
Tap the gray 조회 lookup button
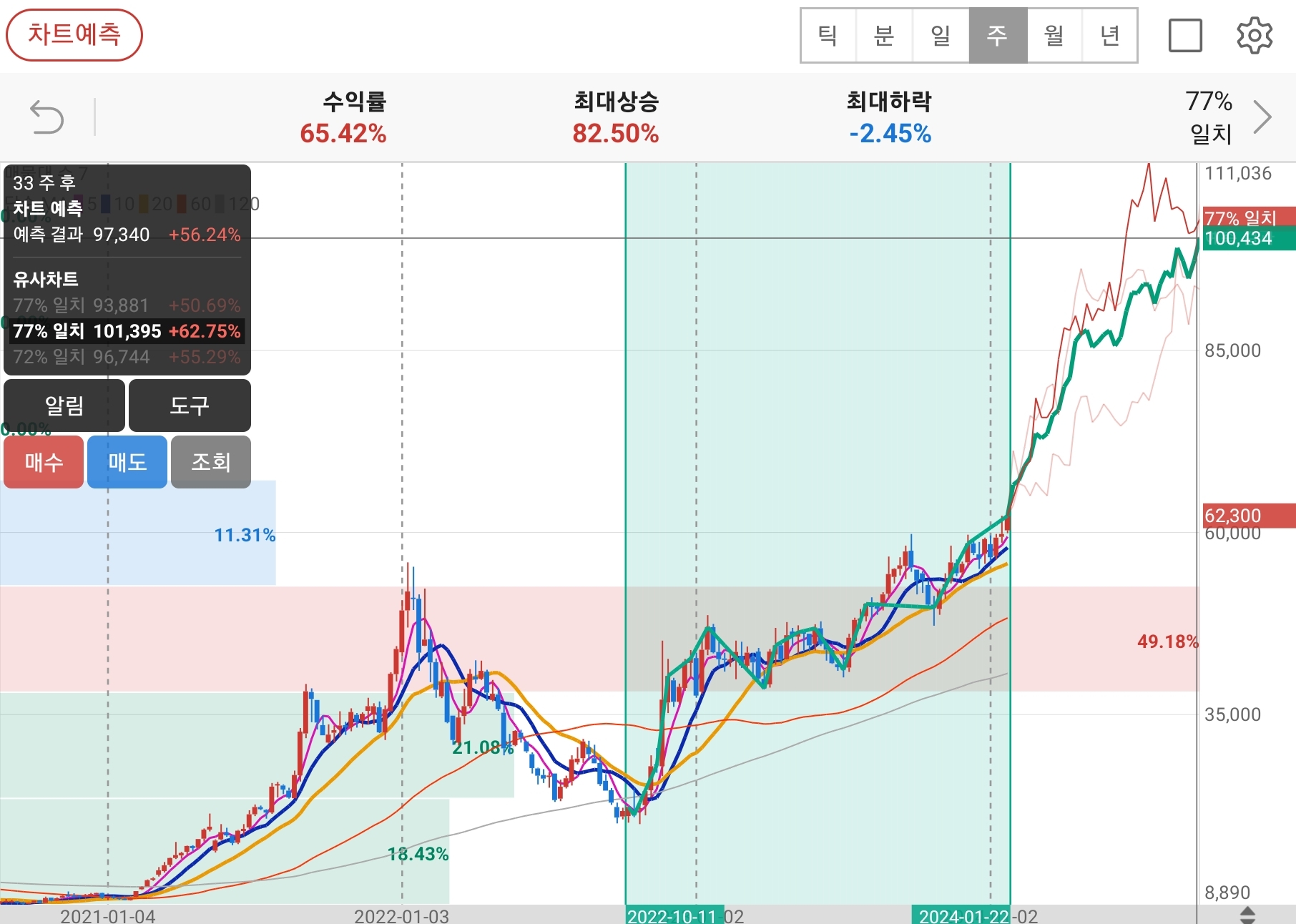click(211, 462)
